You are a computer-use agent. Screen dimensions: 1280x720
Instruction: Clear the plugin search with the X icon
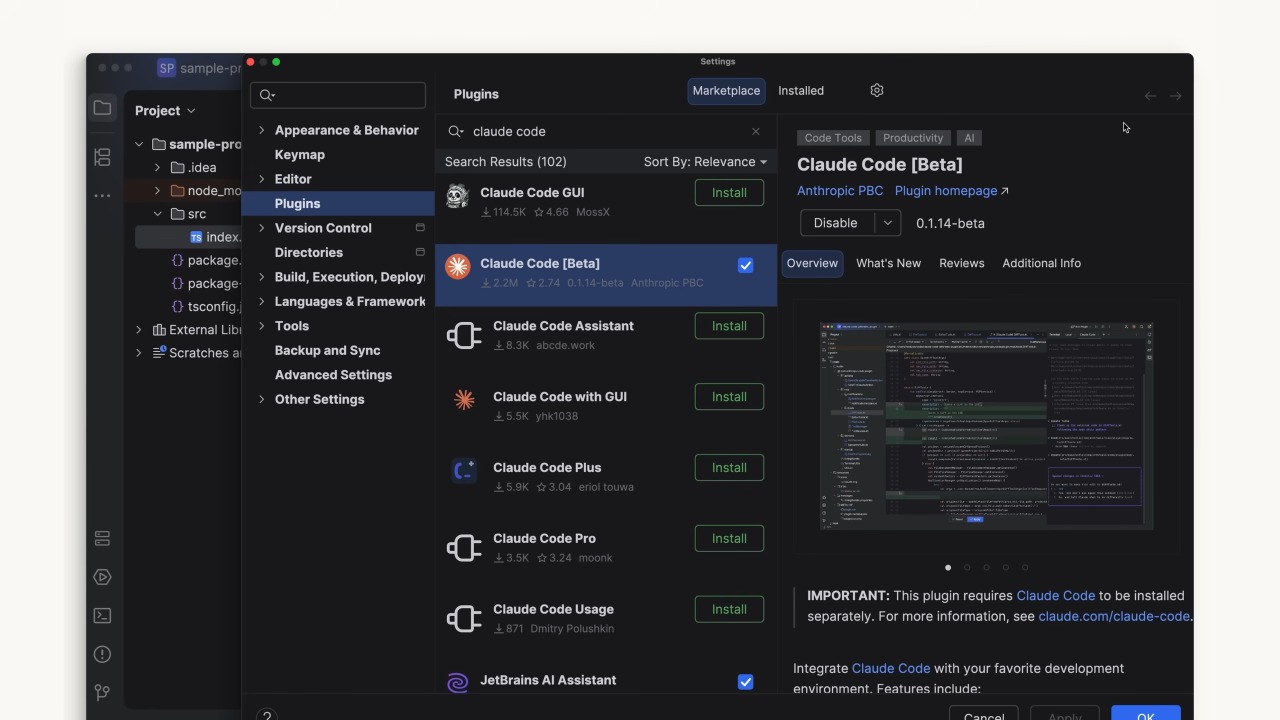coord(756,131)
